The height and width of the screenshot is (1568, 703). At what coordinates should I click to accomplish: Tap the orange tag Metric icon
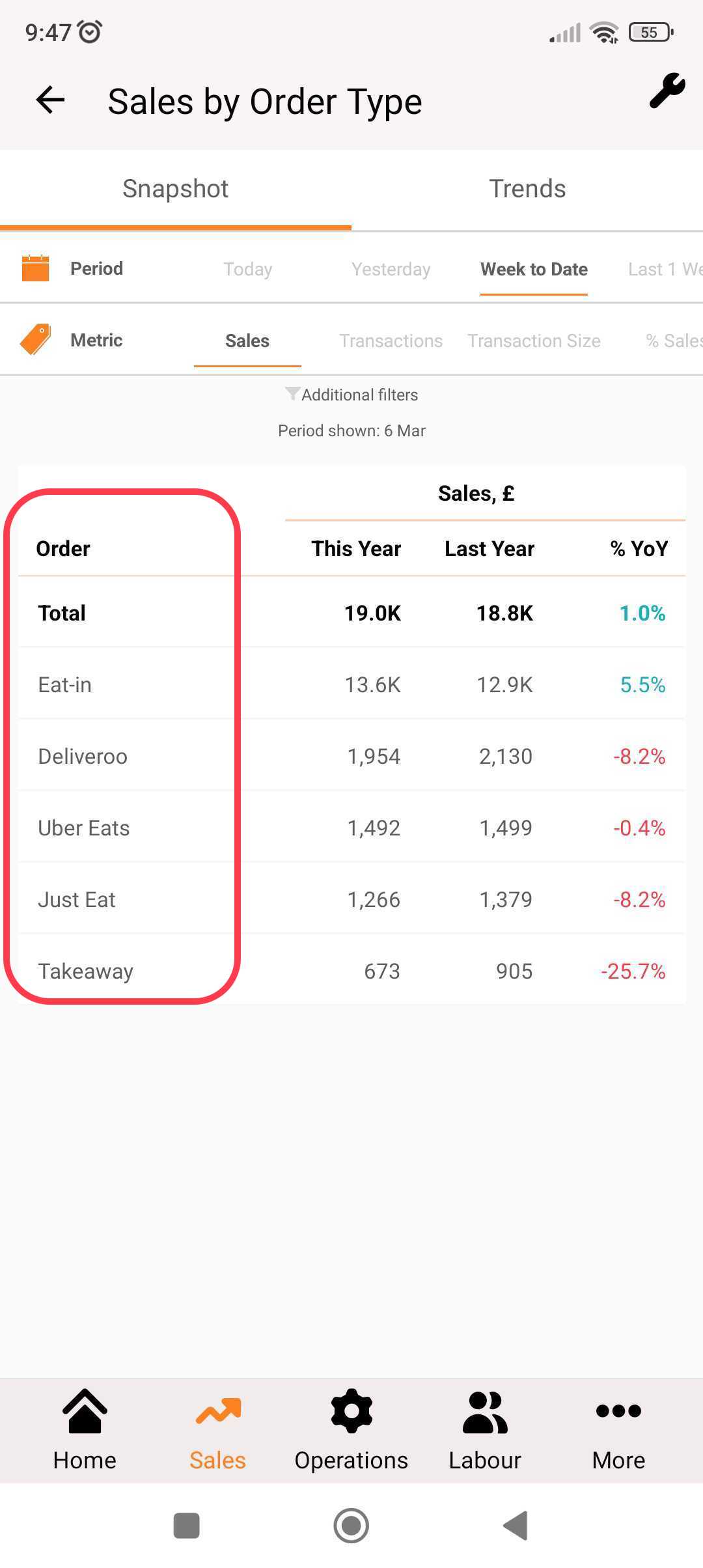tap(36, 340)
